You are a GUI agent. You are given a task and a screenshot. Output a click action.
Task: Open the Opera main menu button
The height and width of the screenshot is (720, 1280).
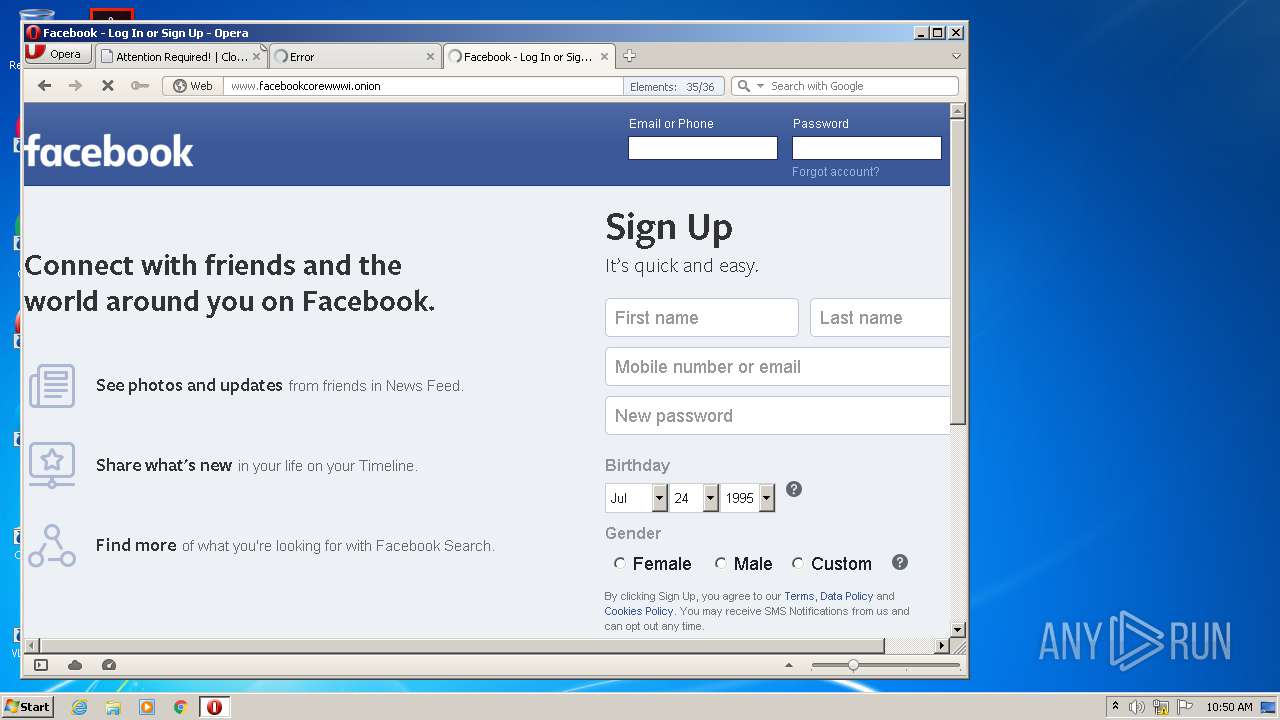click(x=57, y=54)
